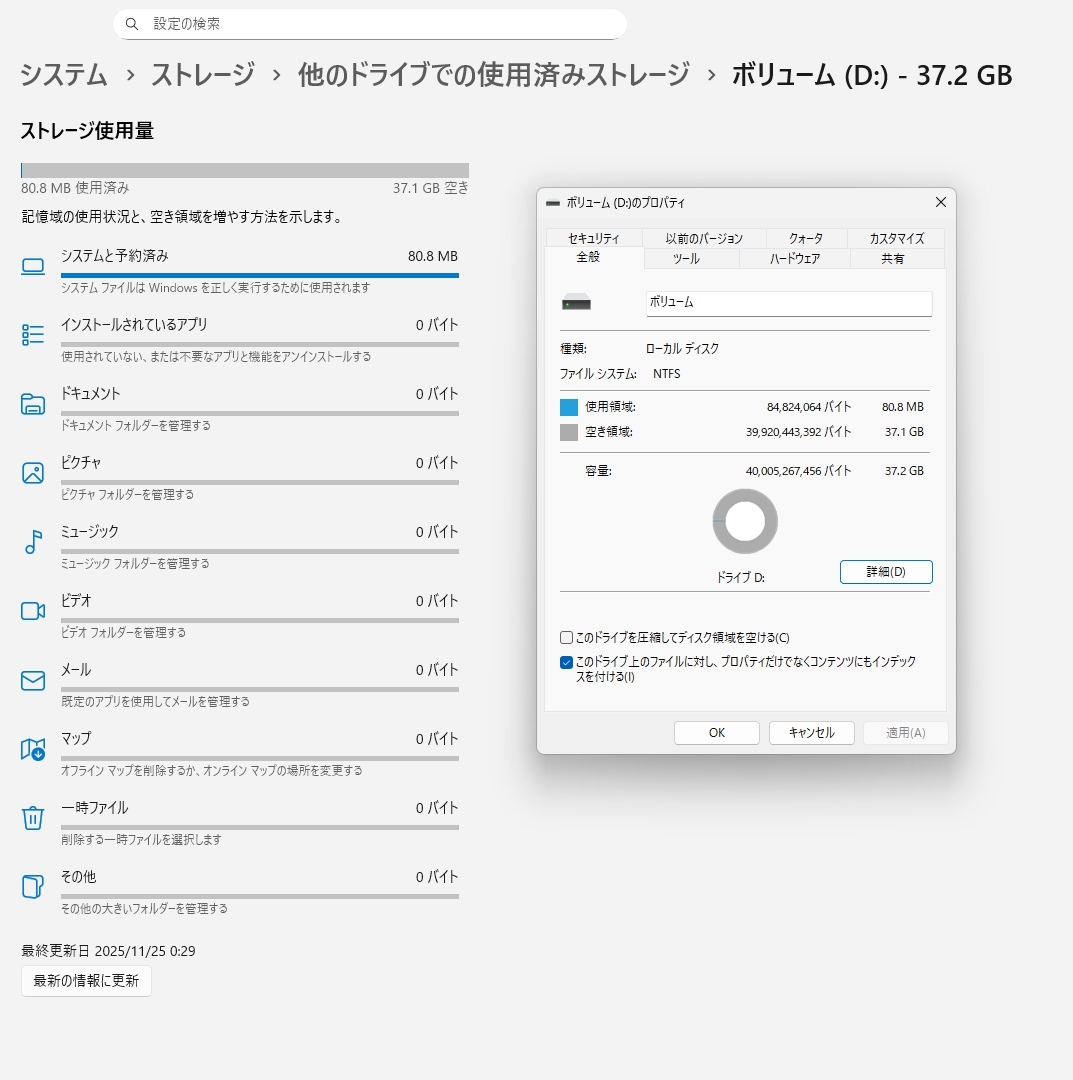Click the Pictures category icon
This screenshot has height=1080, width=1073.
point(33,473)
